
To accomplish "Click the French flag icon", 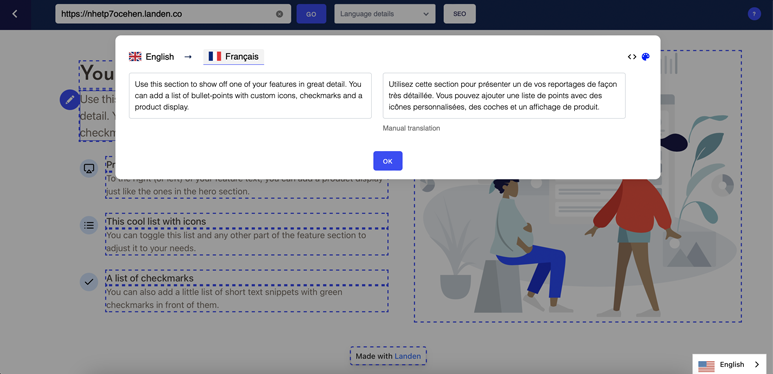I will point(214,57).
